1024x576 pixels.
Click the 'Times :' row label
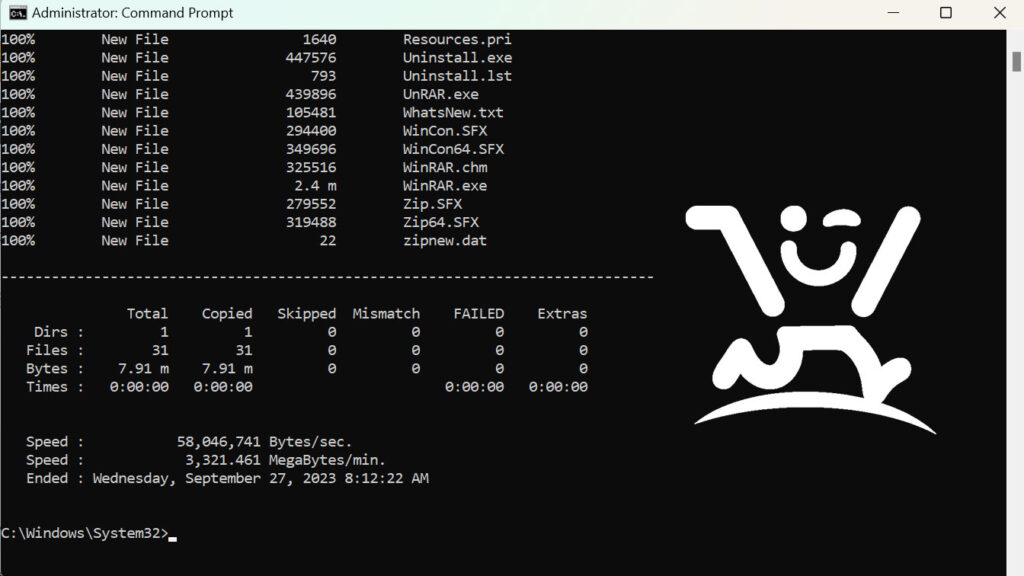[x=55, y=387]
